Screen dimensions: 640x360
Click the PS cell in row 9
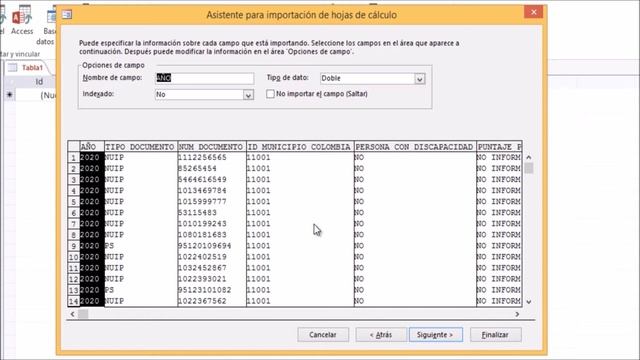[x=140, y=246]
